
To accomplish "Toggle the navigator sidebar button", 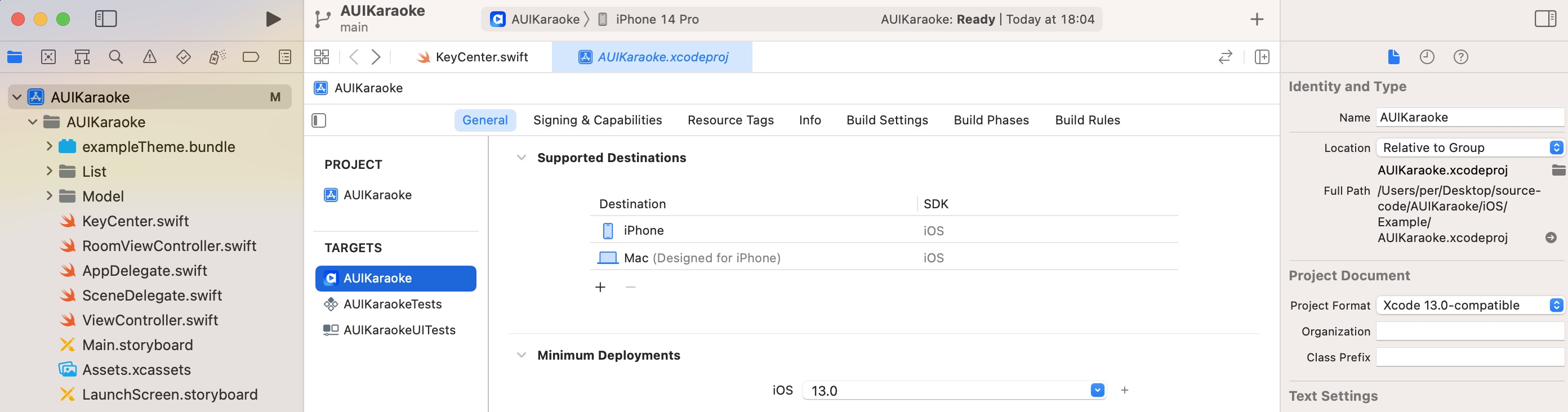I will point(106,19).
